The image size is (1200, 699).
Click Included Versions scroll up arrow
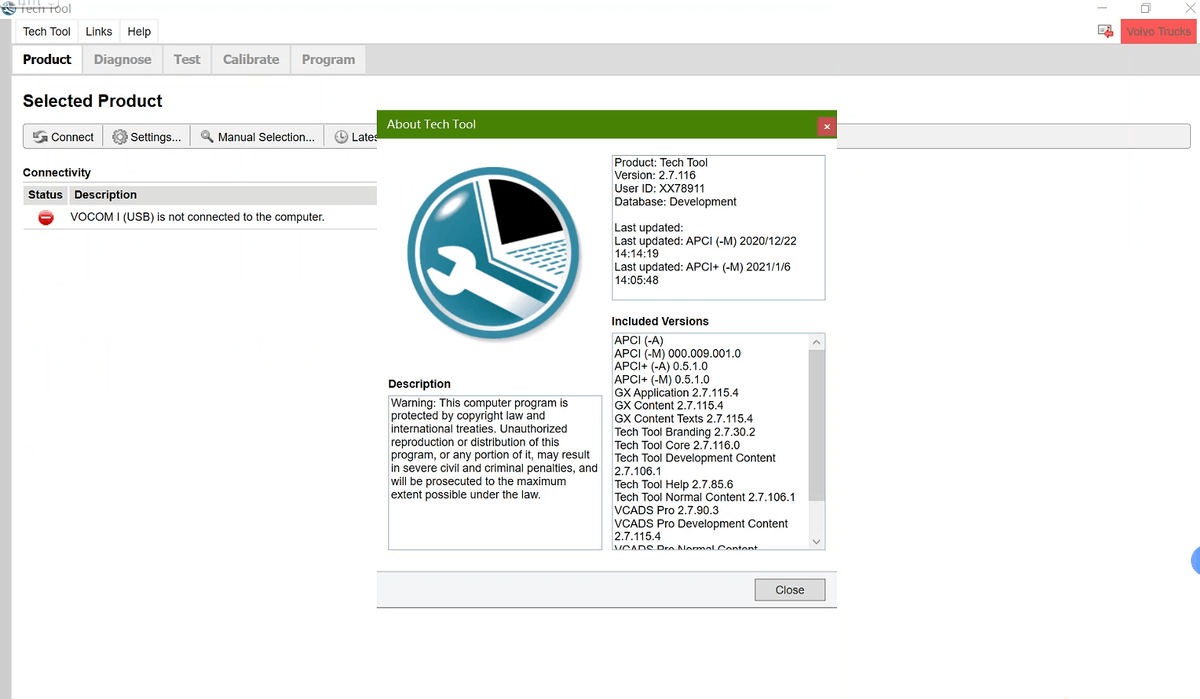[817, 342]
